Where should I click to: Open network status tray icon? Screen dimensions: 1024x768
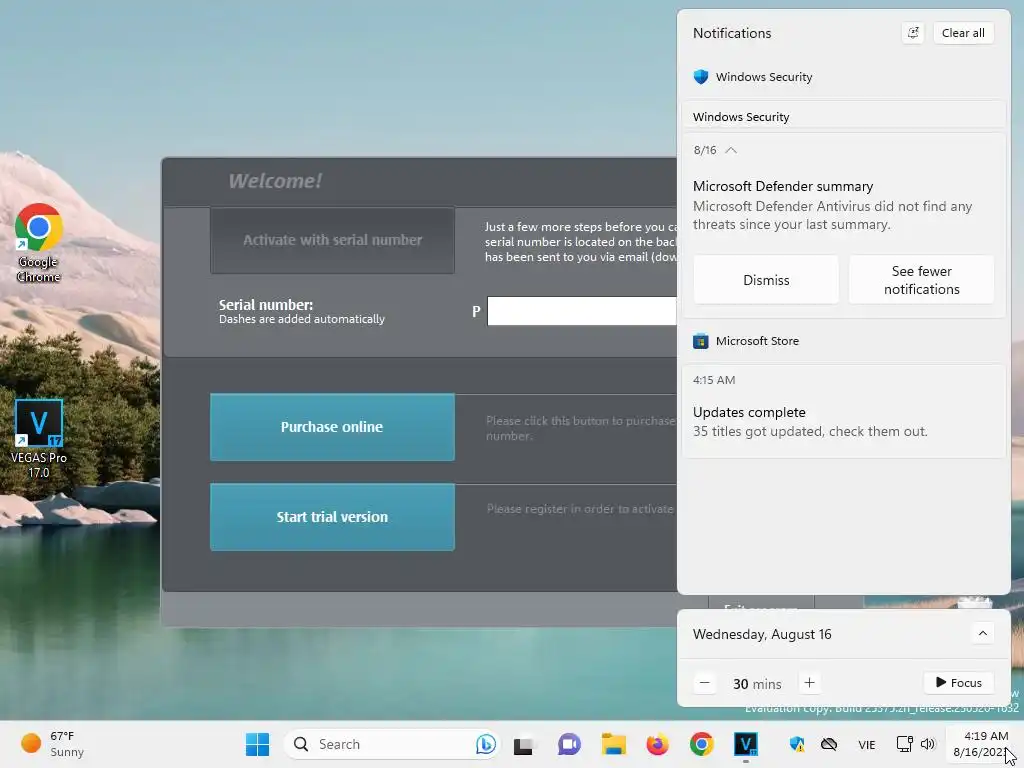[904, 744]
